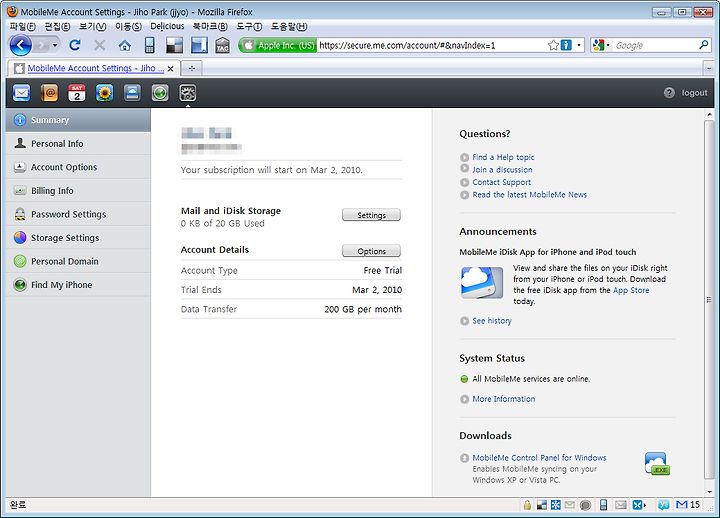Go back with the browser Back arrow

(21, 45)
